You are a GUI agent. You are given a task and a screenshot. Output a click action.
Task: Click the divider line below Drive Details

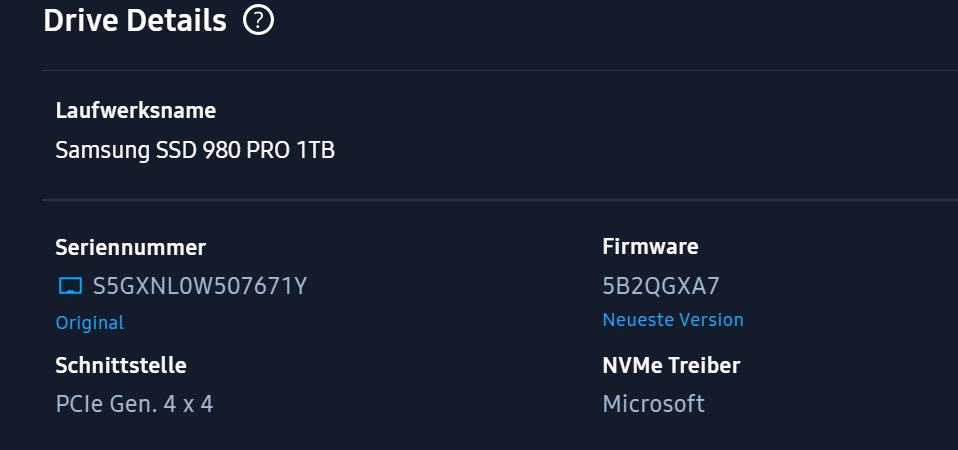click(500, 71)
